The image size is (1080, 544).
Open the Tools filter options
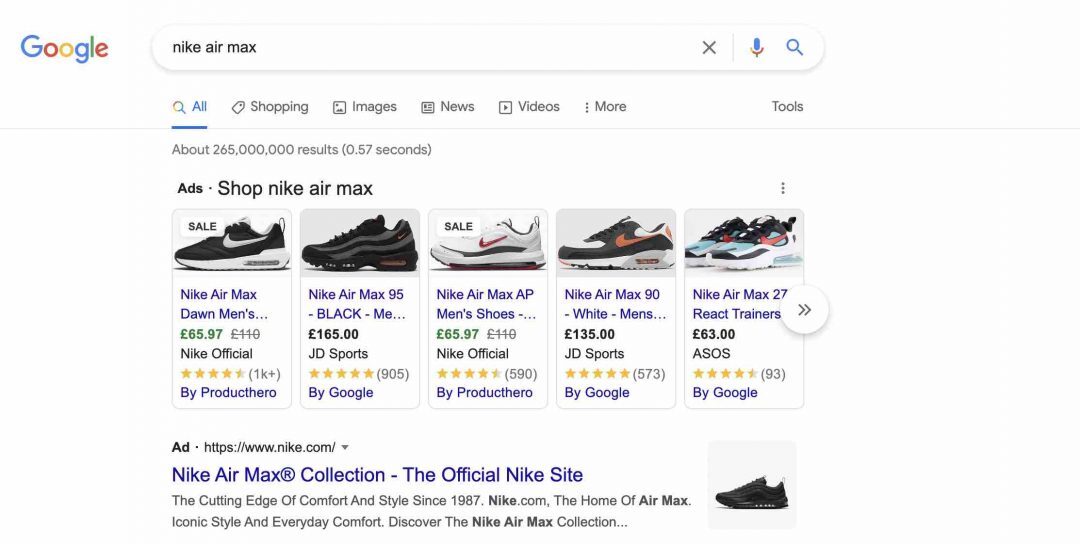point(787,107)
